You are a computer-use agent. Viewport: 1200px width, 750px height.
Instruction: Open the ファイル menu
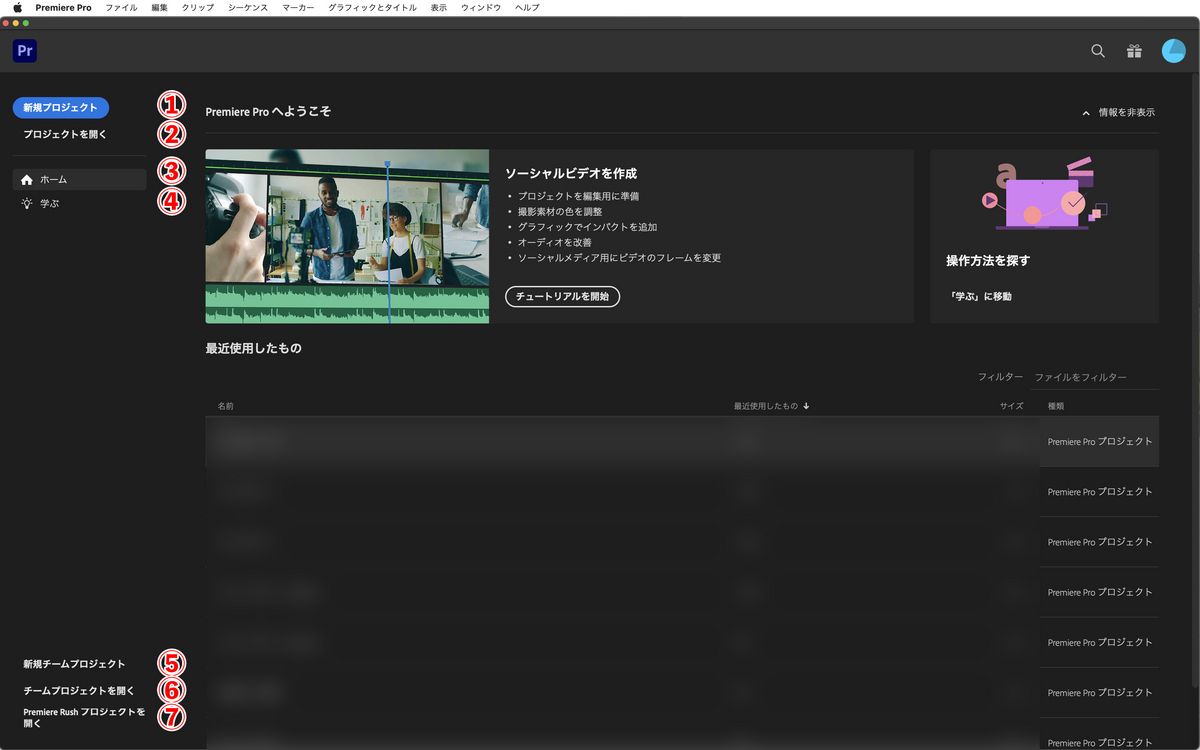(x=122, y=7)
